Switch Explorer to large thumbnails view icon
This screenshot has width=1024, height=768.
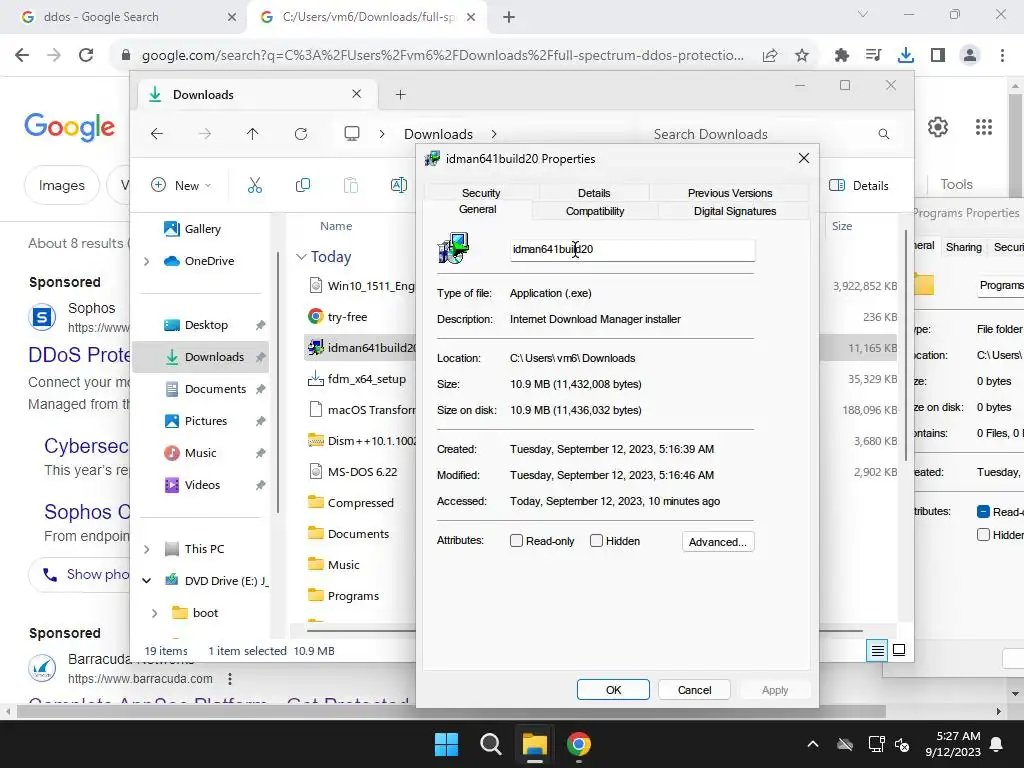pos(899,650)
